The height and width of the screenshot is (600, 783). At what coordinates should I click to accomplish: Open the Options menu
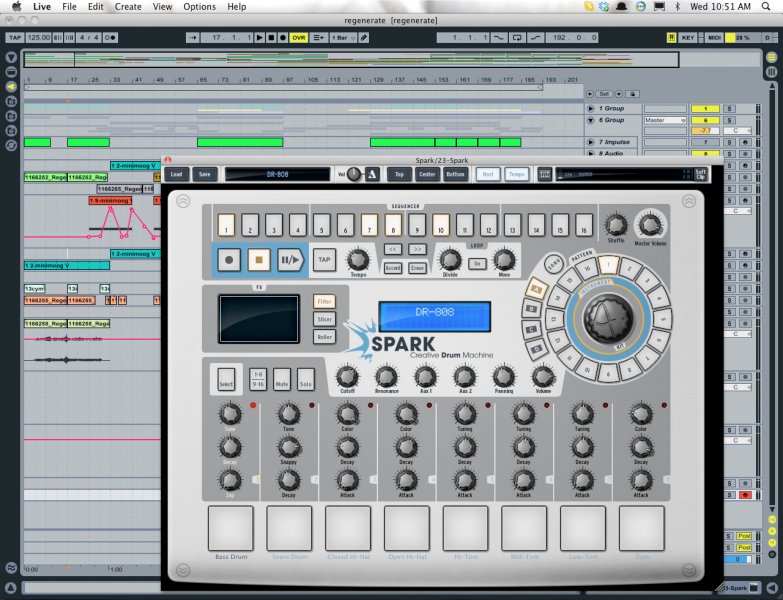click(x=199, y=6)
